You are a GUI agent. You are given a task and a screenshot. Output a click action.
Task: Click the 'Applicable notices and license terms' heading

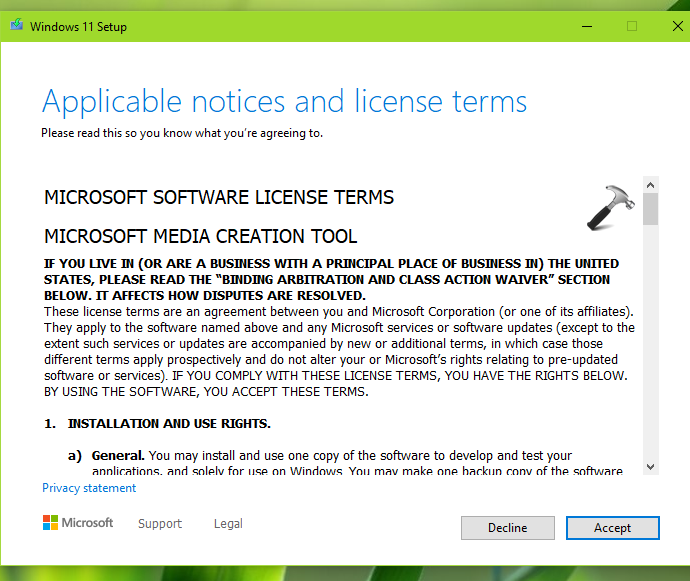point(284,101)
